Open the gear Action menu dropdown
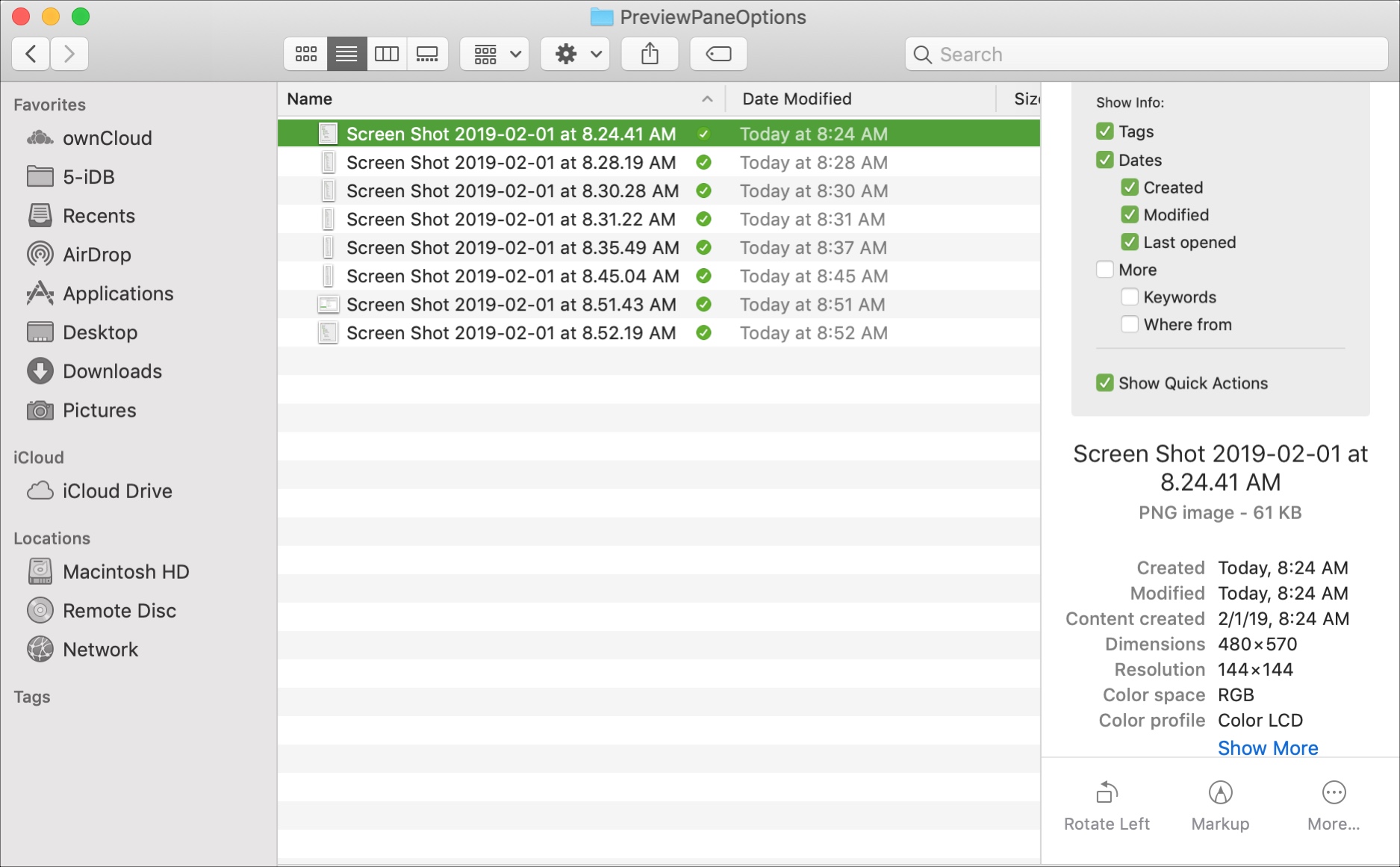Screen dimensions: 1400x867 pyautogui.click(x=575, y=54)
